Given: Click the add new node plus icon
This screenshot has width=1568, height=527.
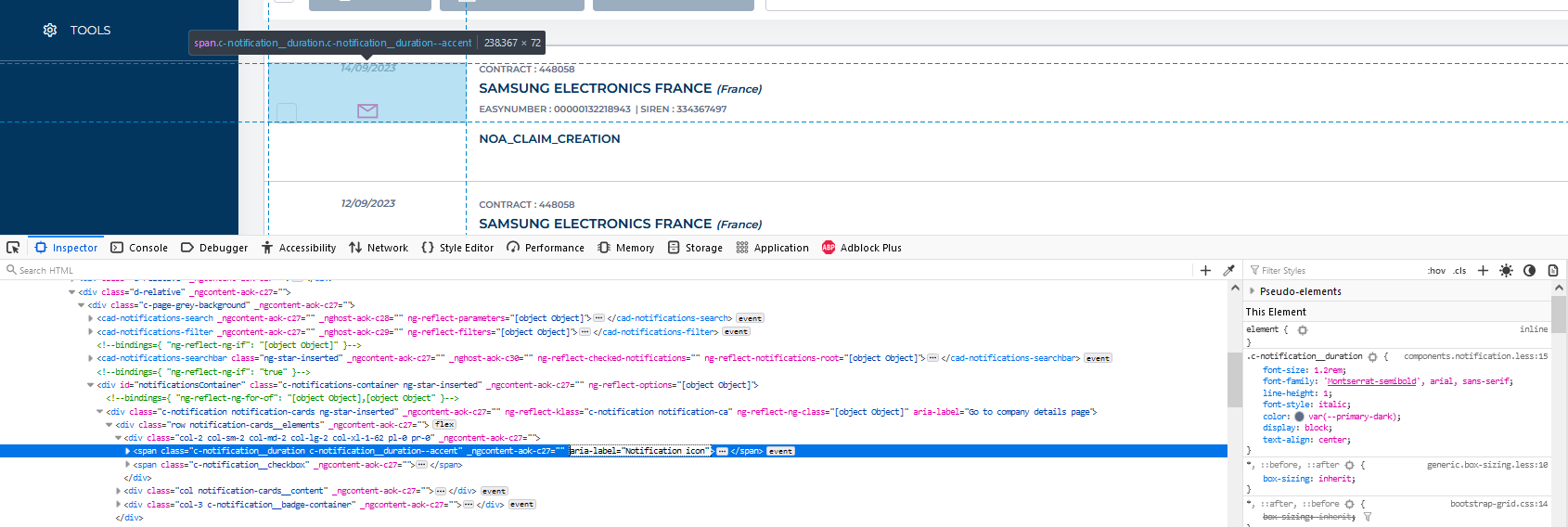Looking at the screenshot, I should pyautogui.click(x=1205, y=270).
